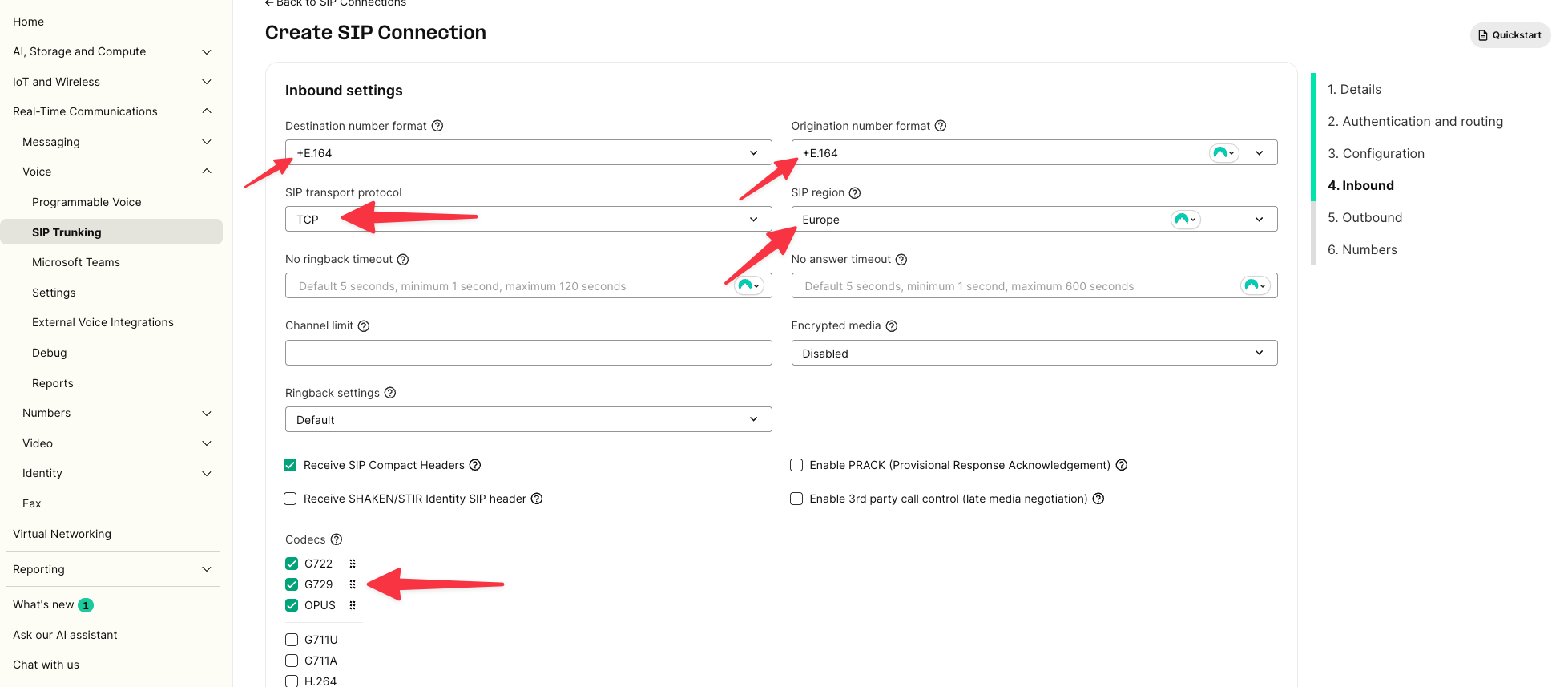Check the G711U codec box
The height and width of the screenshot is (687, 1568).
pyautogui.click(x=292, y=640)
